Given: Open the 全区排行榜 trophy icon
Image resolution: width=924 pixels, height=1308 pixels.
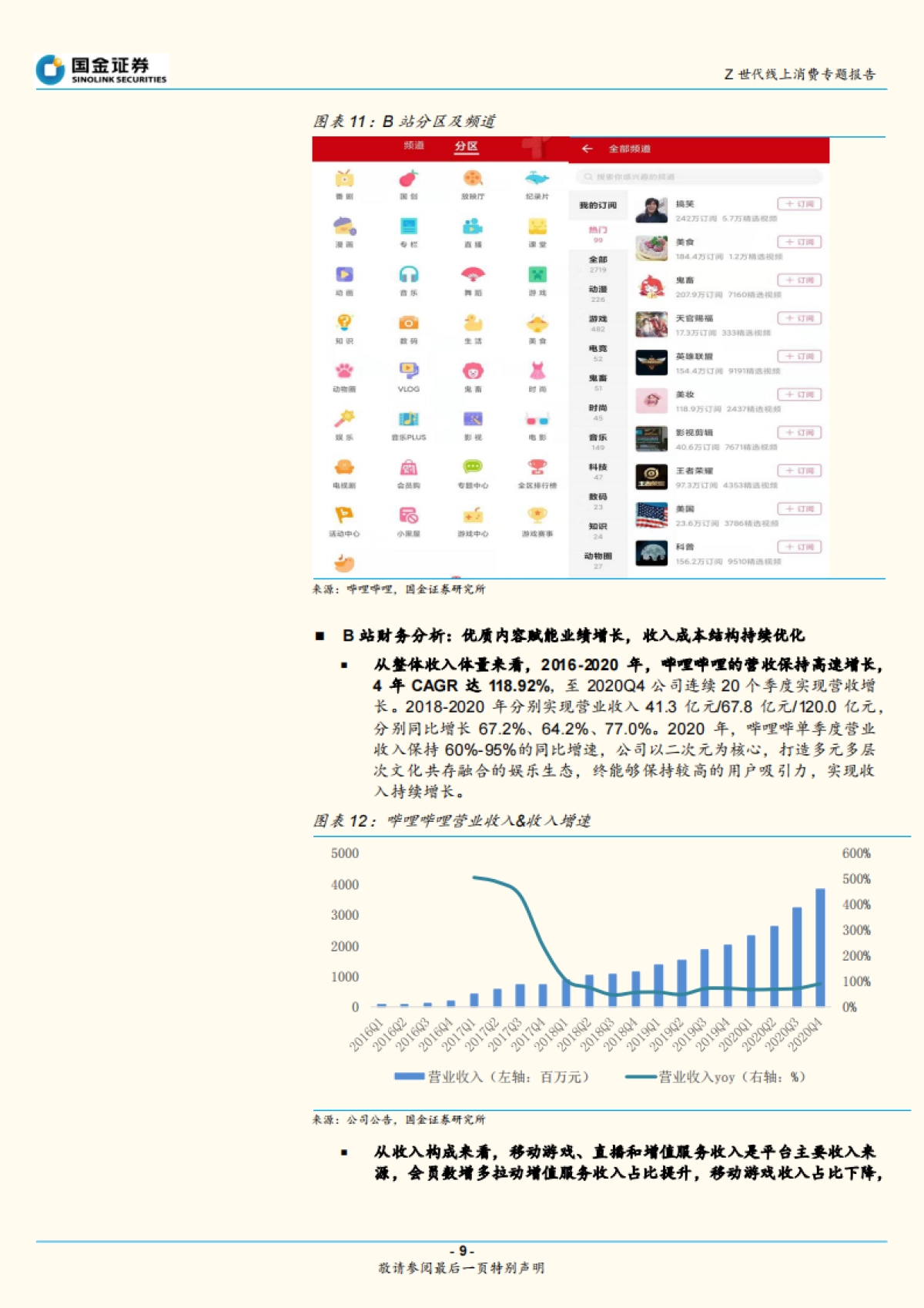Looking at the screenshot, I should [537, 468].
